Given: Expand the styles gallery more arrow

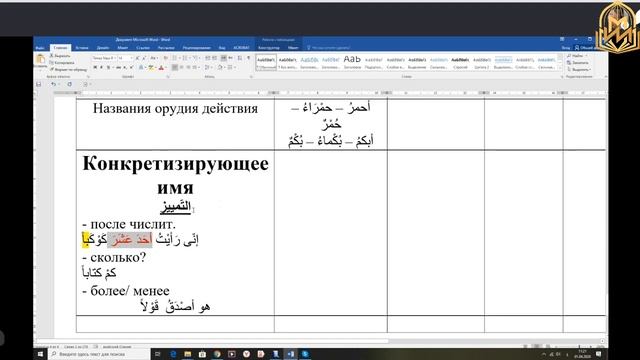Looking at the screenshot, I should tap(560, 68).
